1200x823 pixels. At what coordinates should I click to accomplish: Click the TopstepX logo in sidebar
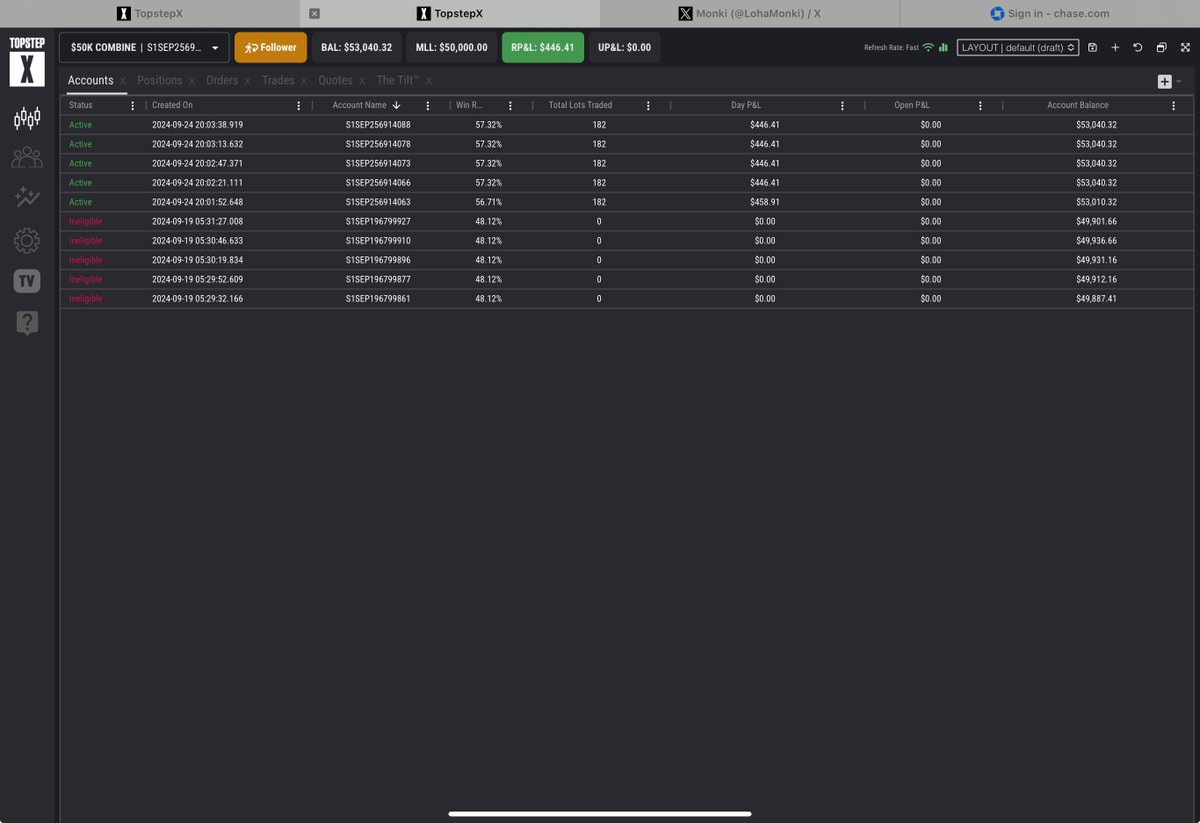27,62
